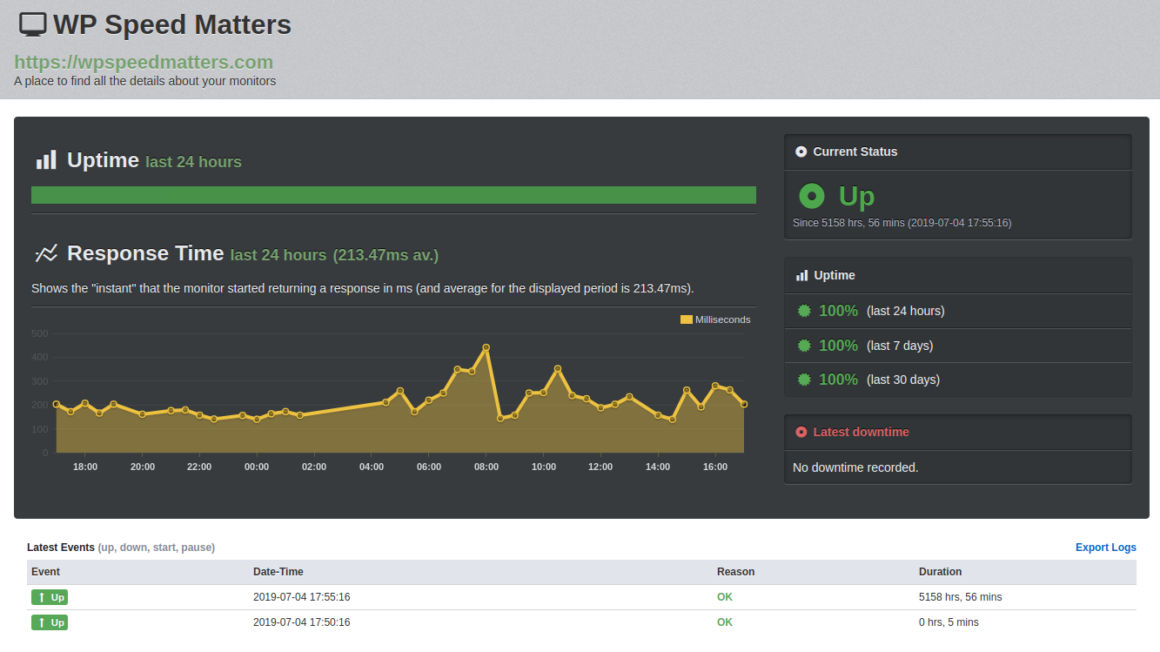Click the green burst icon beside 100% last 7 days
This screenshot has height=652, width=1160.
tap(803, 345)
